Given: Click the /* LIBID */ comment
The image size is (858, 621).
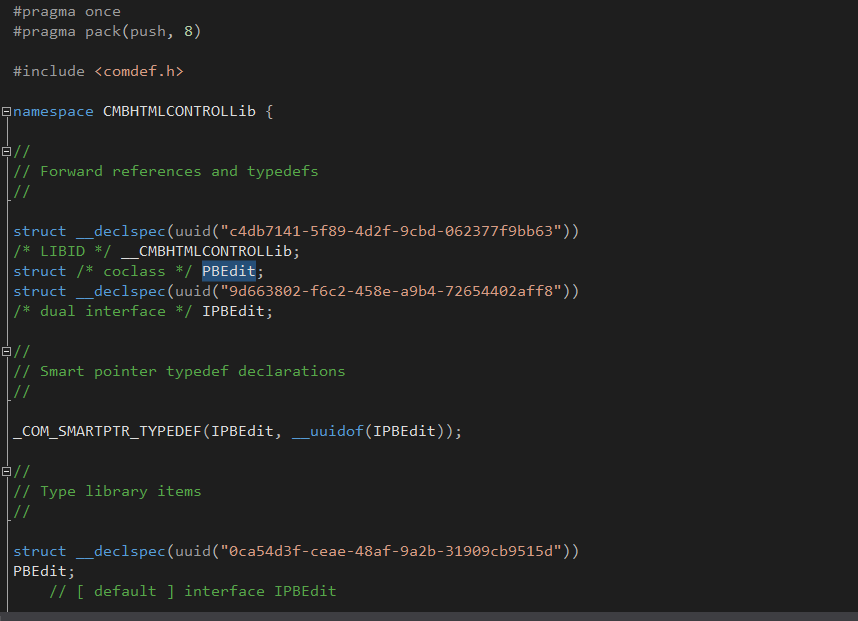Looking at the screenshot, I should [62, 251].
